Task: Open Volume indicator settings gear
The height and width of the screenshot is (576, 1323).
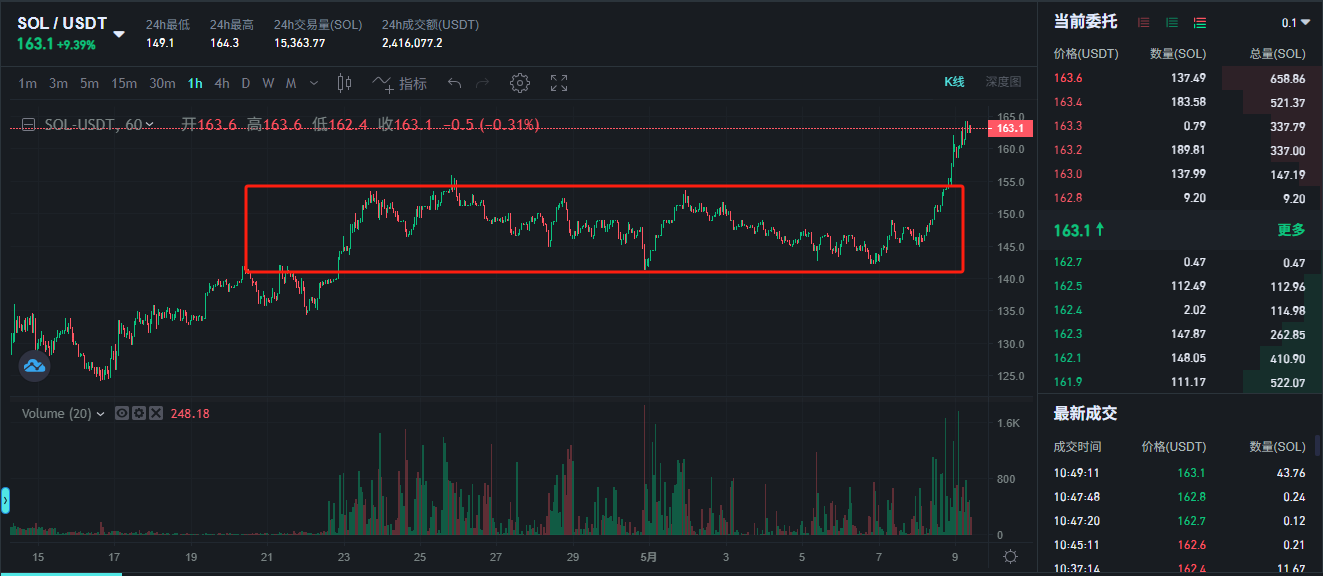Action: [138, 413]
